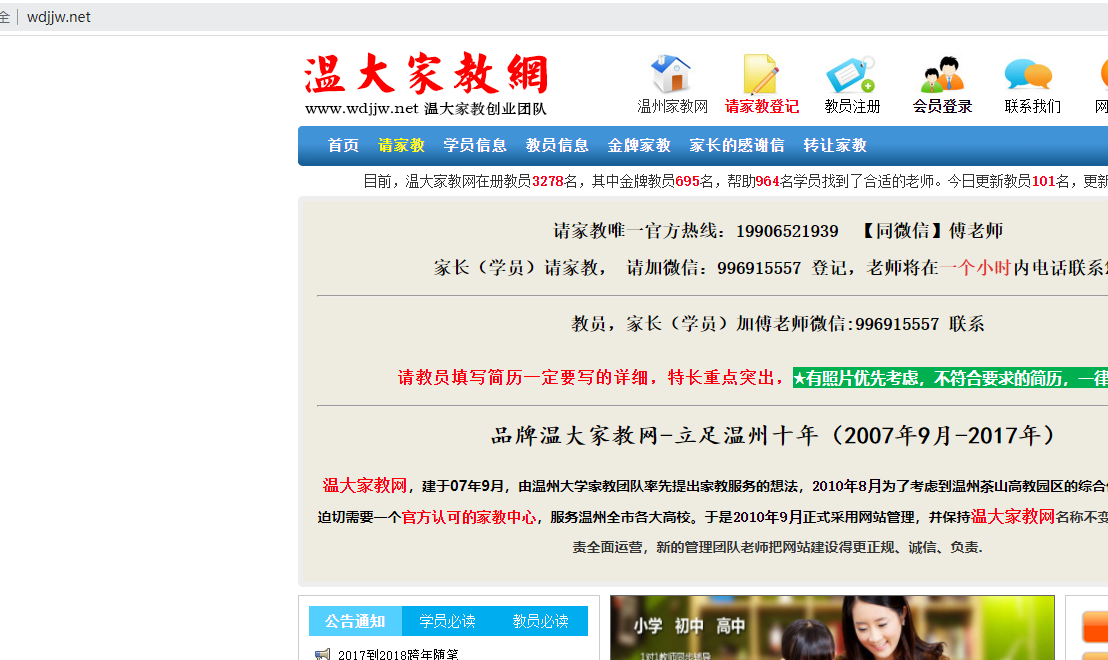Switch to the 学员必读 tab

(447, 621)
